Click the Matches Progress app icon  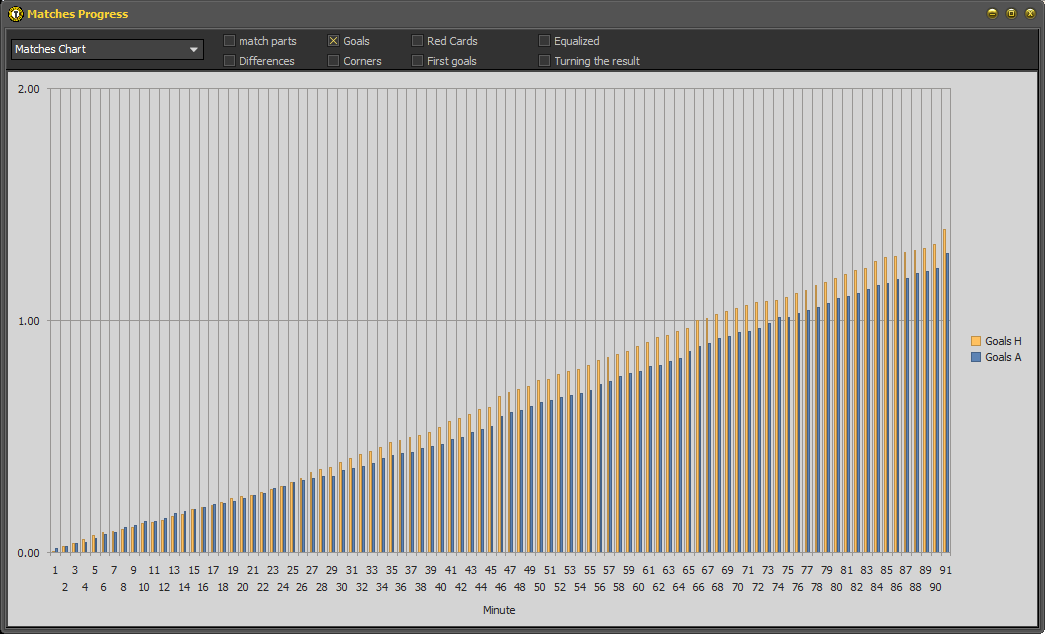15,14
